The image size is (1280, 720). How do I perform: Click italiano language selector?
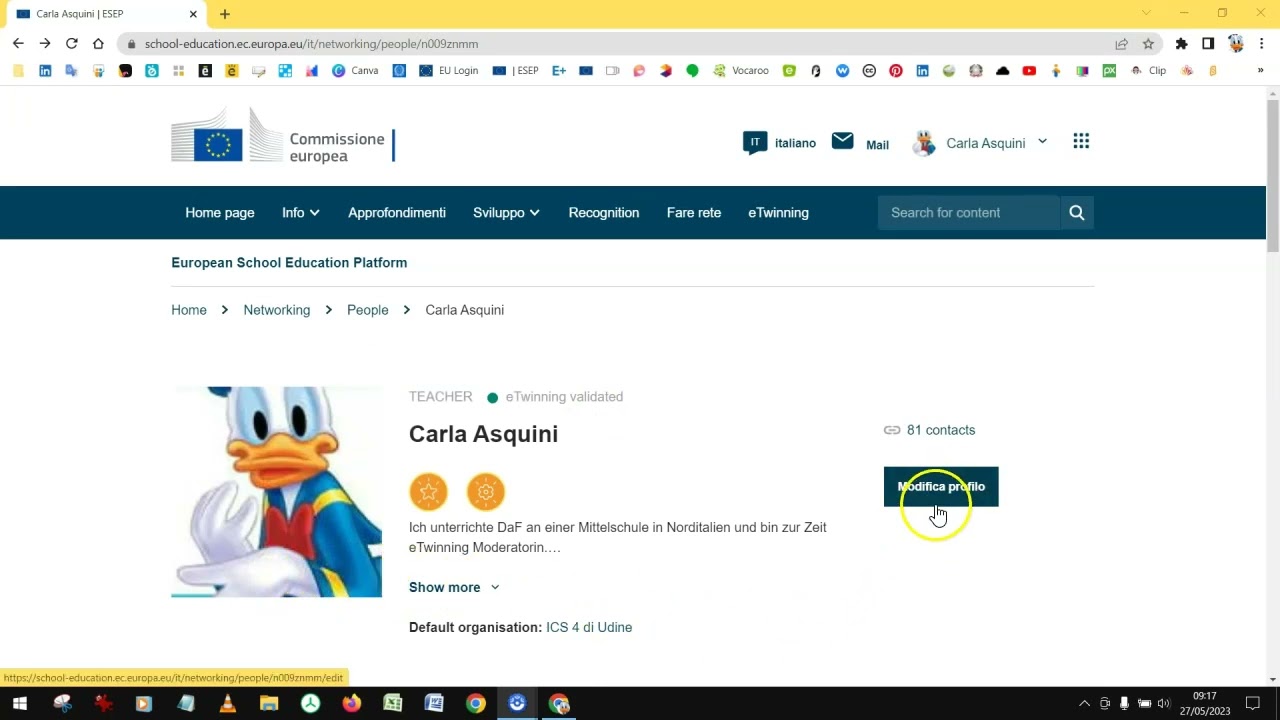tap(795, 143)
